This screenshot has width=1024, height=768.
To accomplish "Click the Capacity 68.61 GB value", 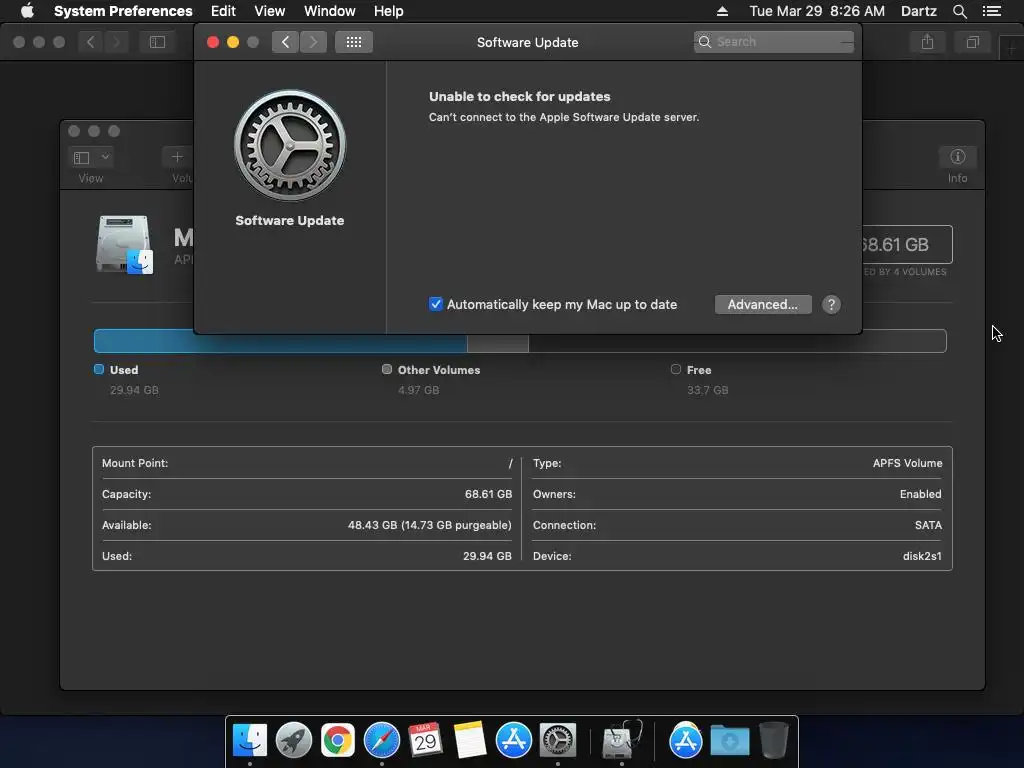I will (488, 494).
